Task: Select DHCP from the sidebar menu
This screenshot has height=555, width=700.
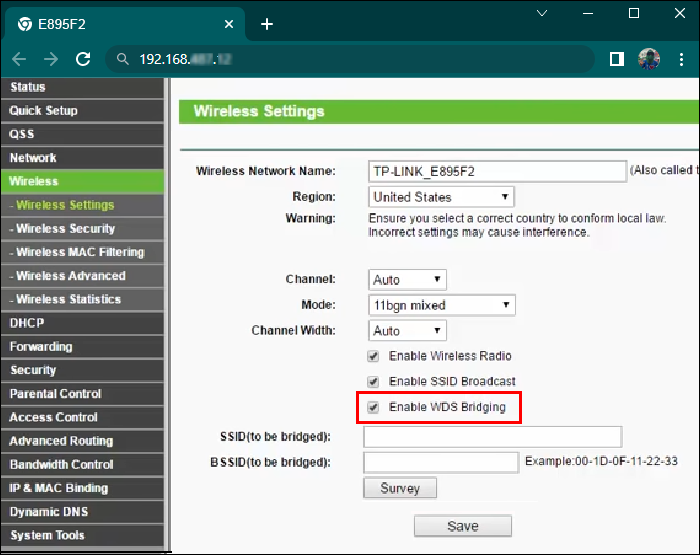Action: 27,323
